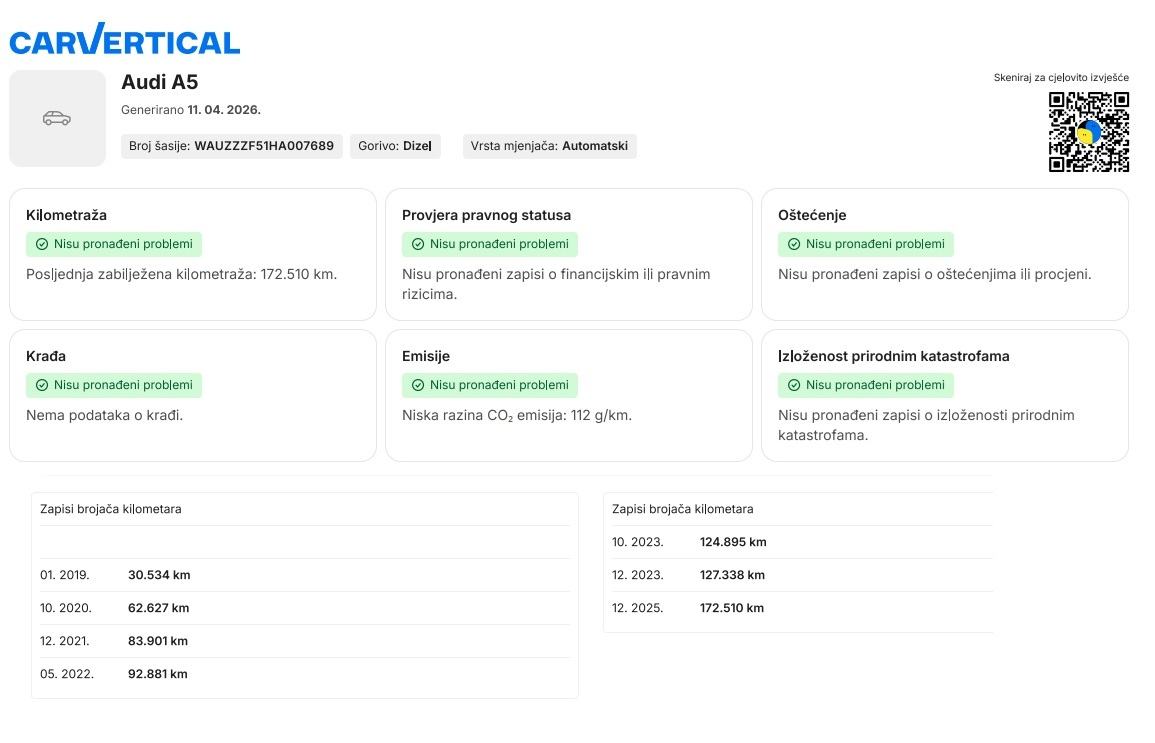
Task: Click the Krađa card heading
Action: 46,356
